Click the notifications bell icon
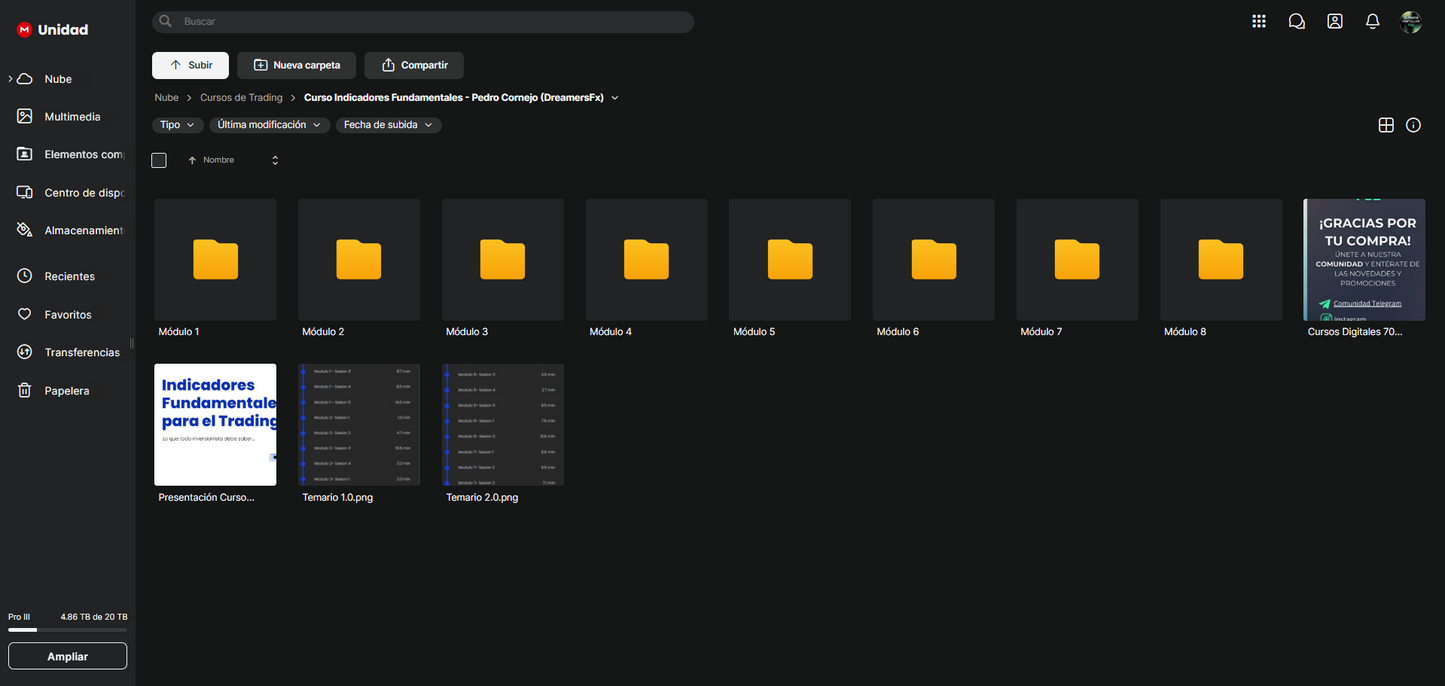Screen dimensions: 1445x686 [1373, 21]
